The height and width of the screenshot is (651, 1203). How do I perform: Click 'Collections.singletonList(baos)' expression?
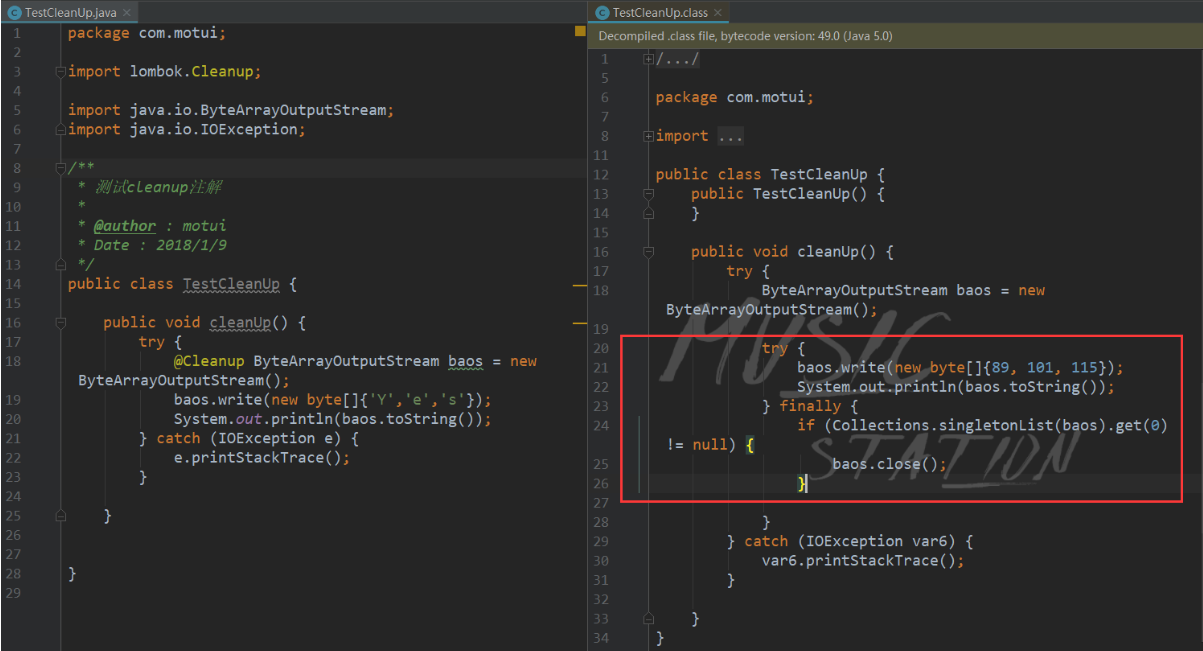pyautogui.click(x=964, y=426)
